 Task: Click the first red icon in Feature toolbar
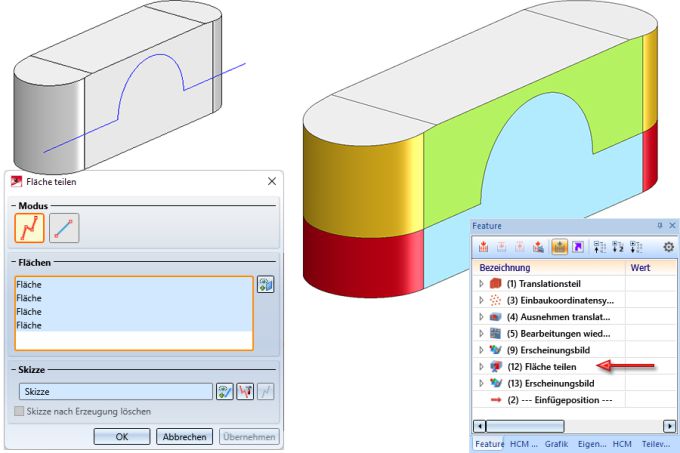click(484, 246)
